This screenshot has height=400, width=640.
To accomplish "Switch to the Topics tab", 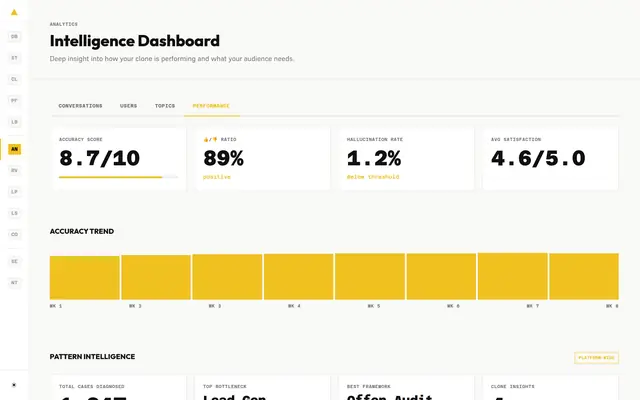I will click(165, 106).
